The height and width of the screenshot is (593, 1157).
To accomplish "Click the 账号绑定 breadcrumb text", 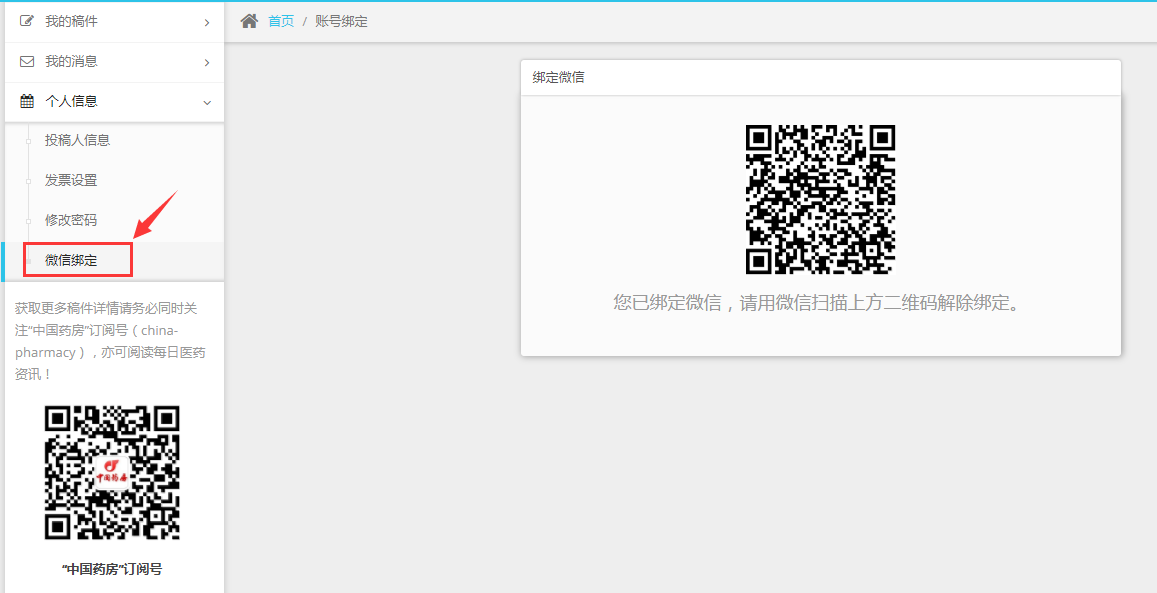I will coord(341,21).
